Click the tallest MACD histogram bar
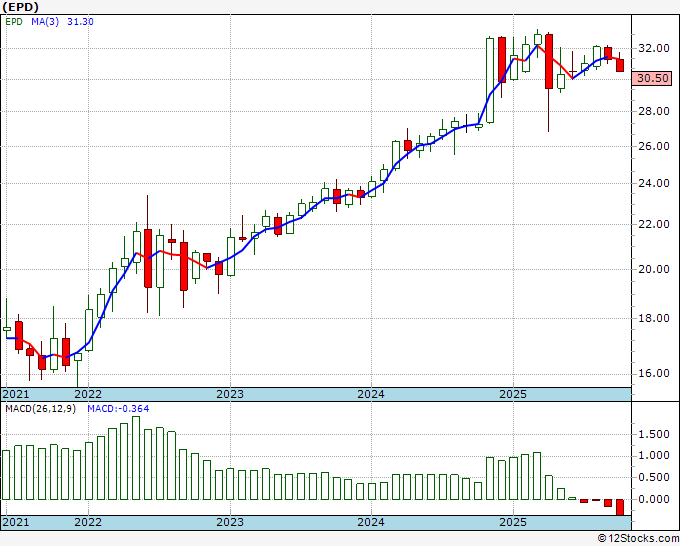 136,458
